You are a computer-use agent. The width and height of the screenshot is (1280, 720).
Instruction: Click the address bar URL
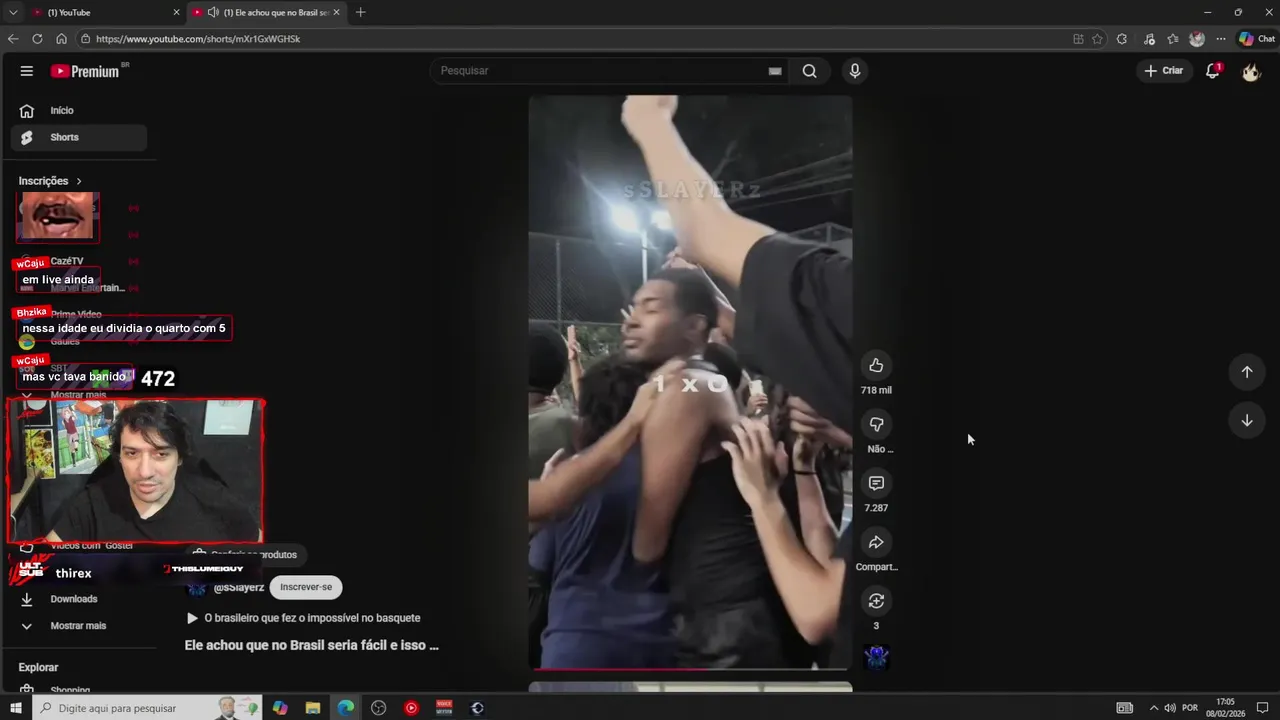pos(198,39)
